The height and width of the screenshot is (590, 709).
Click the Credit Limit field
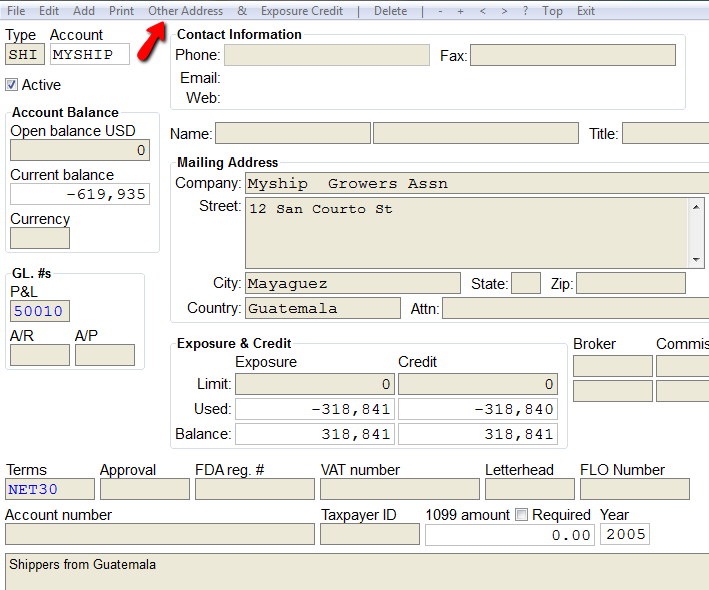tap(478, 384)
